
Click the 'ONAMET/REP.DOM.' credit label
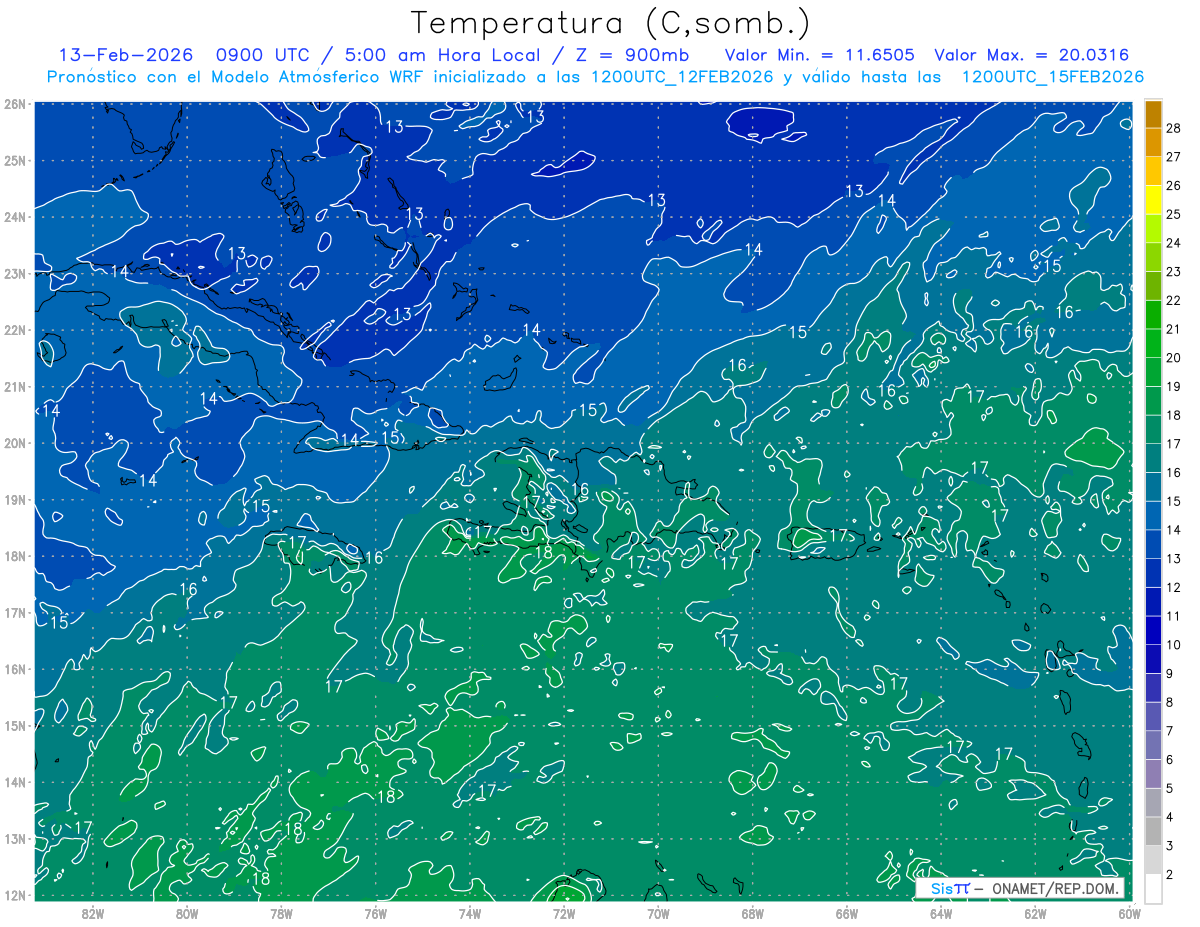[x=1053, y=888]
